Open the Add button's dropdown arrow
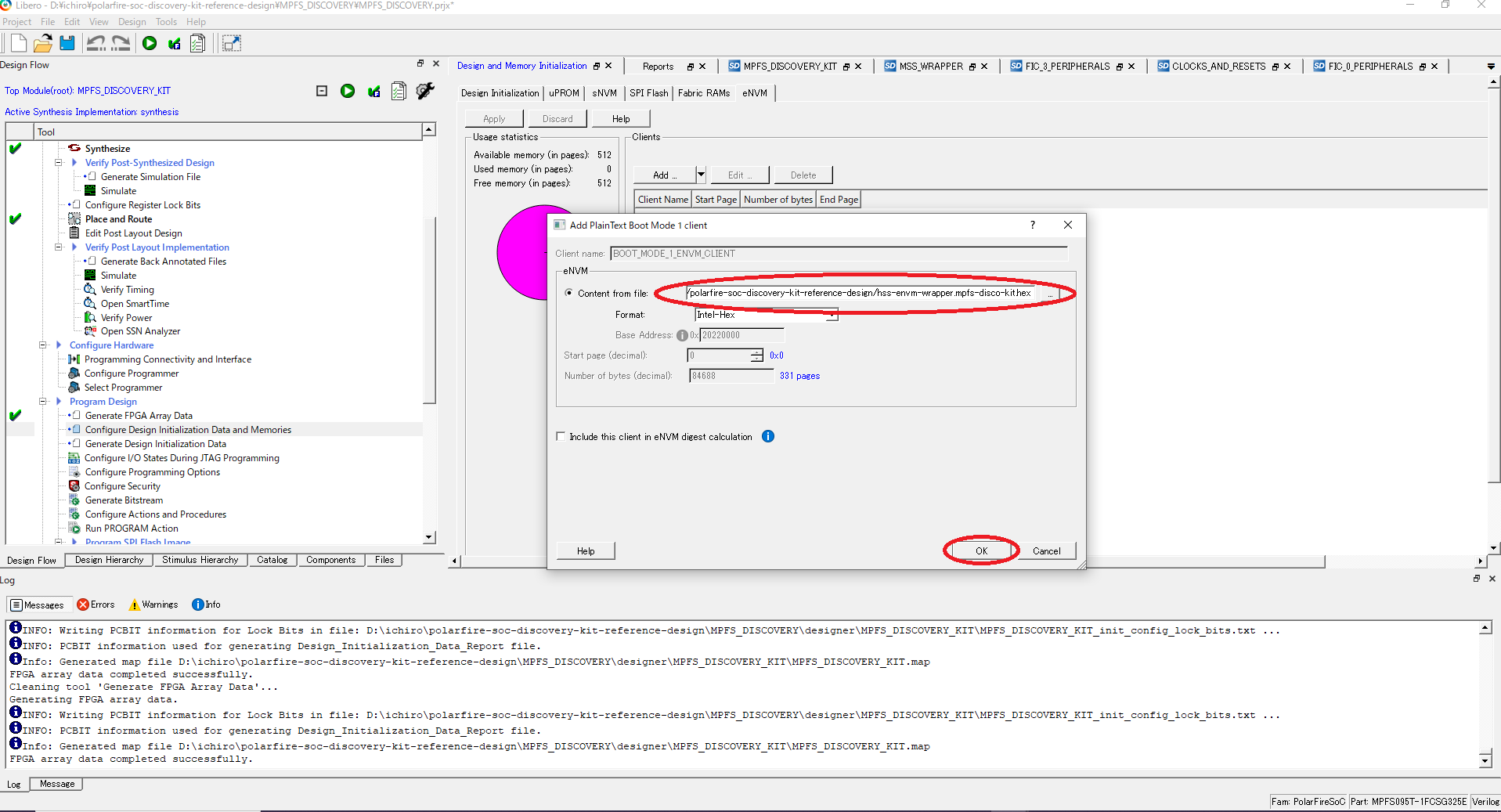Image resolution: width=1501 pixels, height=812 pixels. pos(700,174)
